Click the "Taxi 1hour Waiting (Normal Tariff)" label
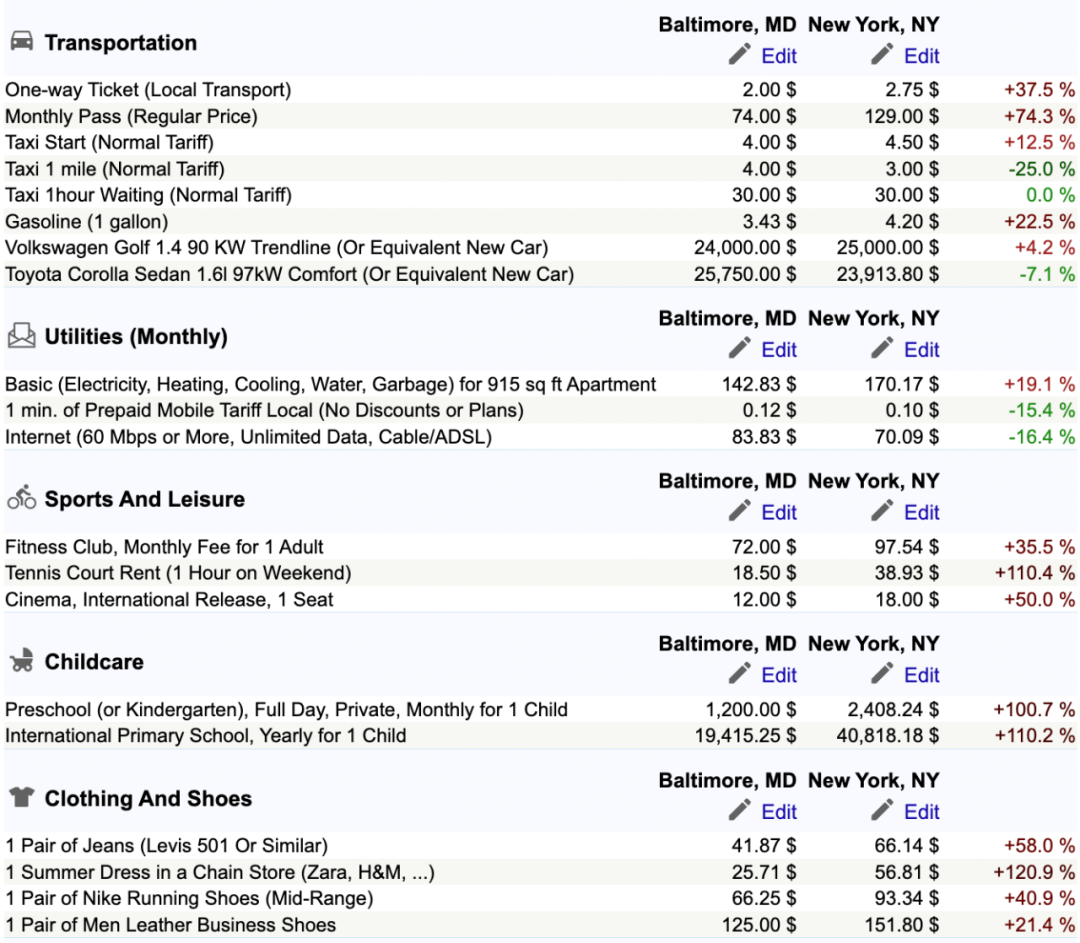Image resolution: width=1080 pixels, height=943 pixels. click(x=148, y=196)
